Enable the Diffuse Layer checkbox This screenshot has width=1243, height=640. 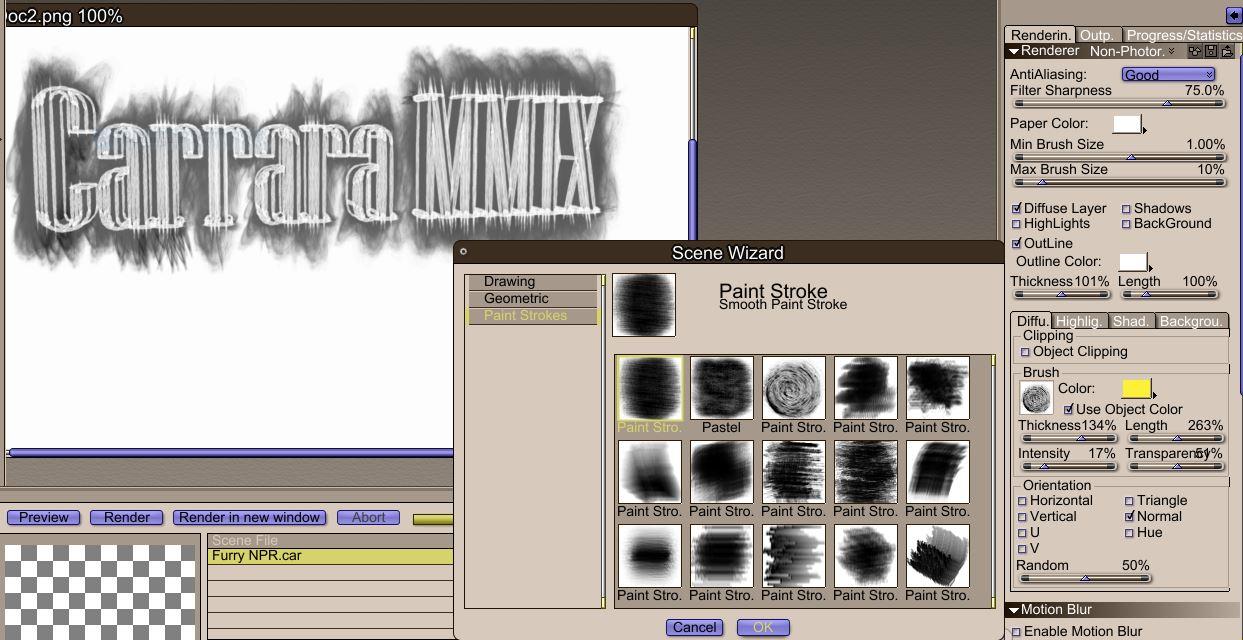(x=1017, y=209)
